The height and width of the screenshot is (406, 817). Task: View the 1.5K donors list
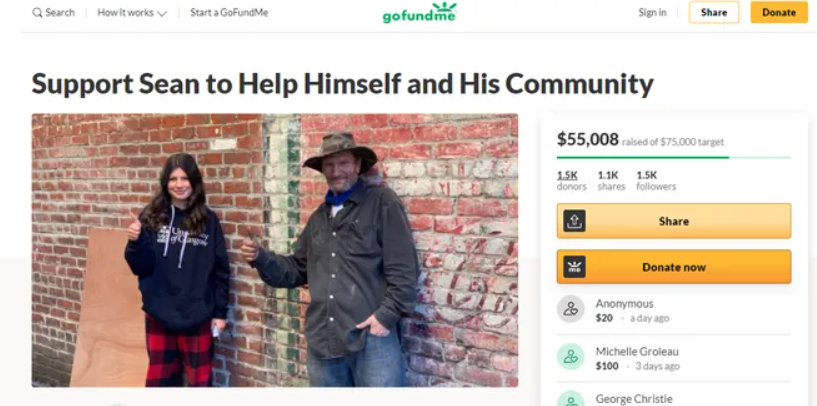click(x=571, y=180)
